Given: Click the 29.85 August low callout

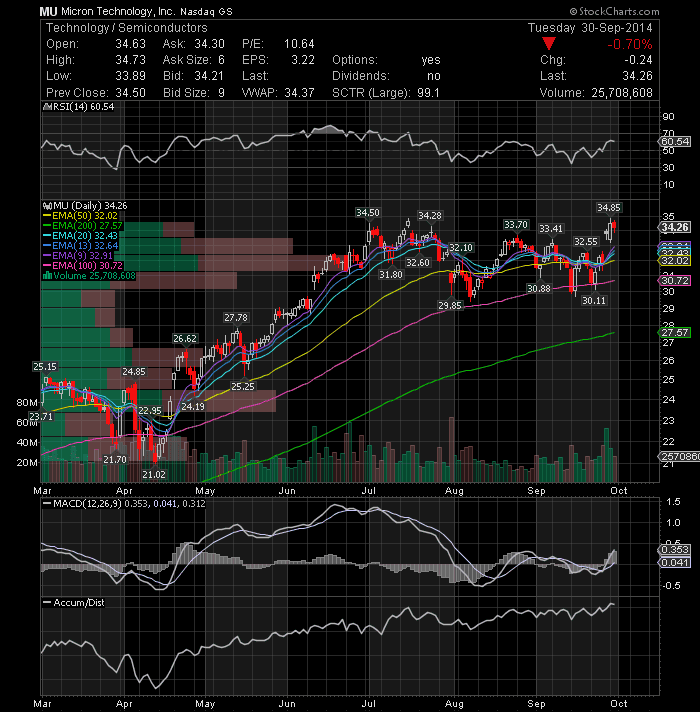Looking at the screenshot, I should pyautogui.click(x=449, y=306).
